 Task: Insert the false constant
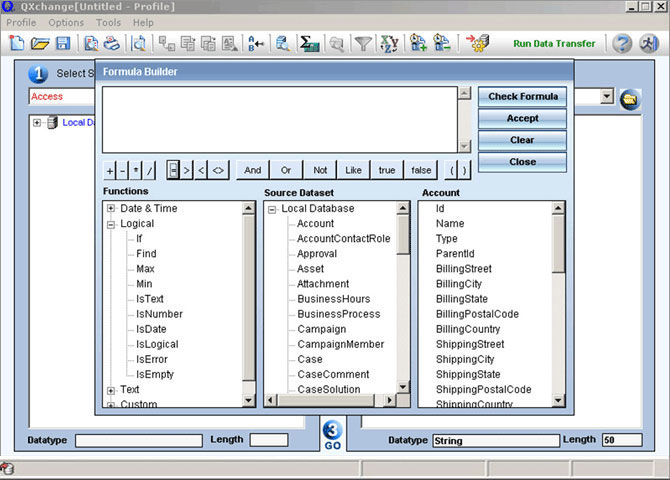(421, 170)
